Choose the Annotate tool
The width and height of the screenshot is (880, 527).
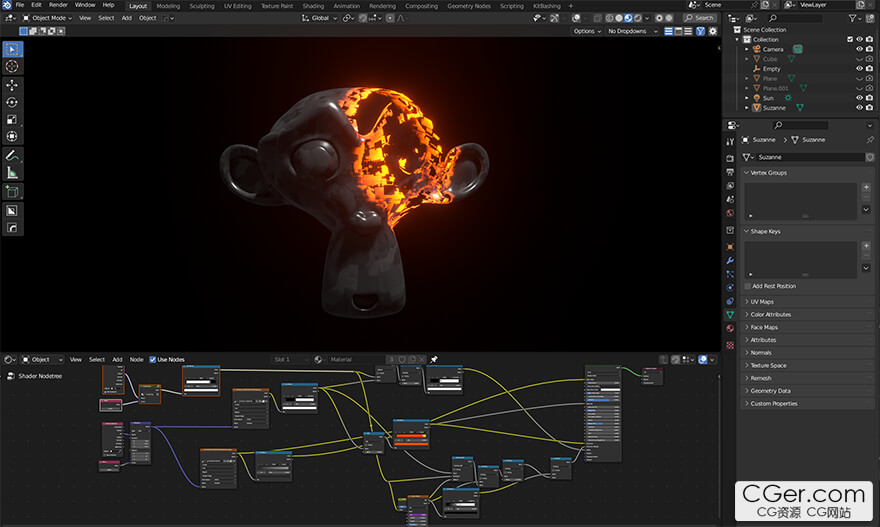[12, 155]
